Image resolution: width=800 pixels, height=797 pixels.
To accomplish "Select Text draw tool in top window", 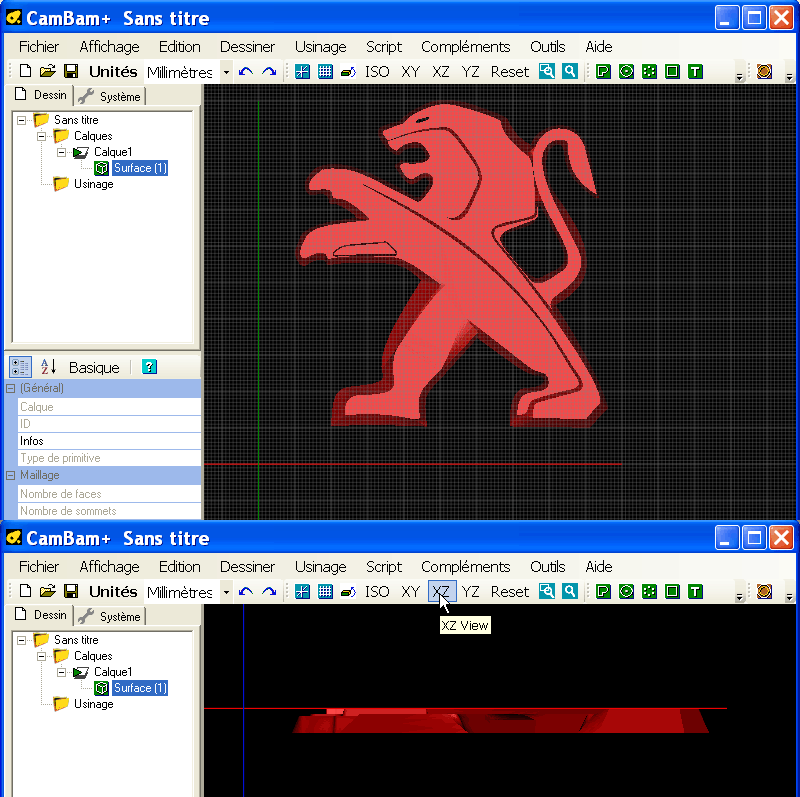I will coord(695,71).
